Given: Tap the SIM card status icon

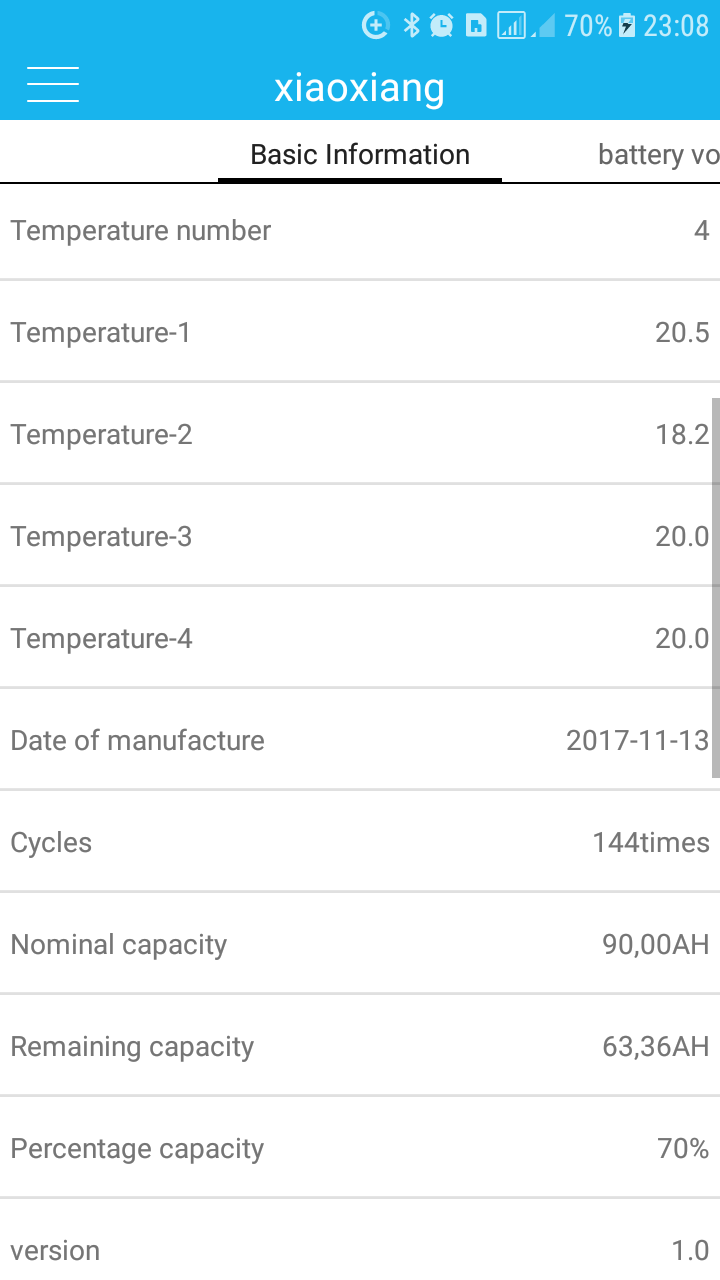Looking at the screenshot, I should click(476, 26).
